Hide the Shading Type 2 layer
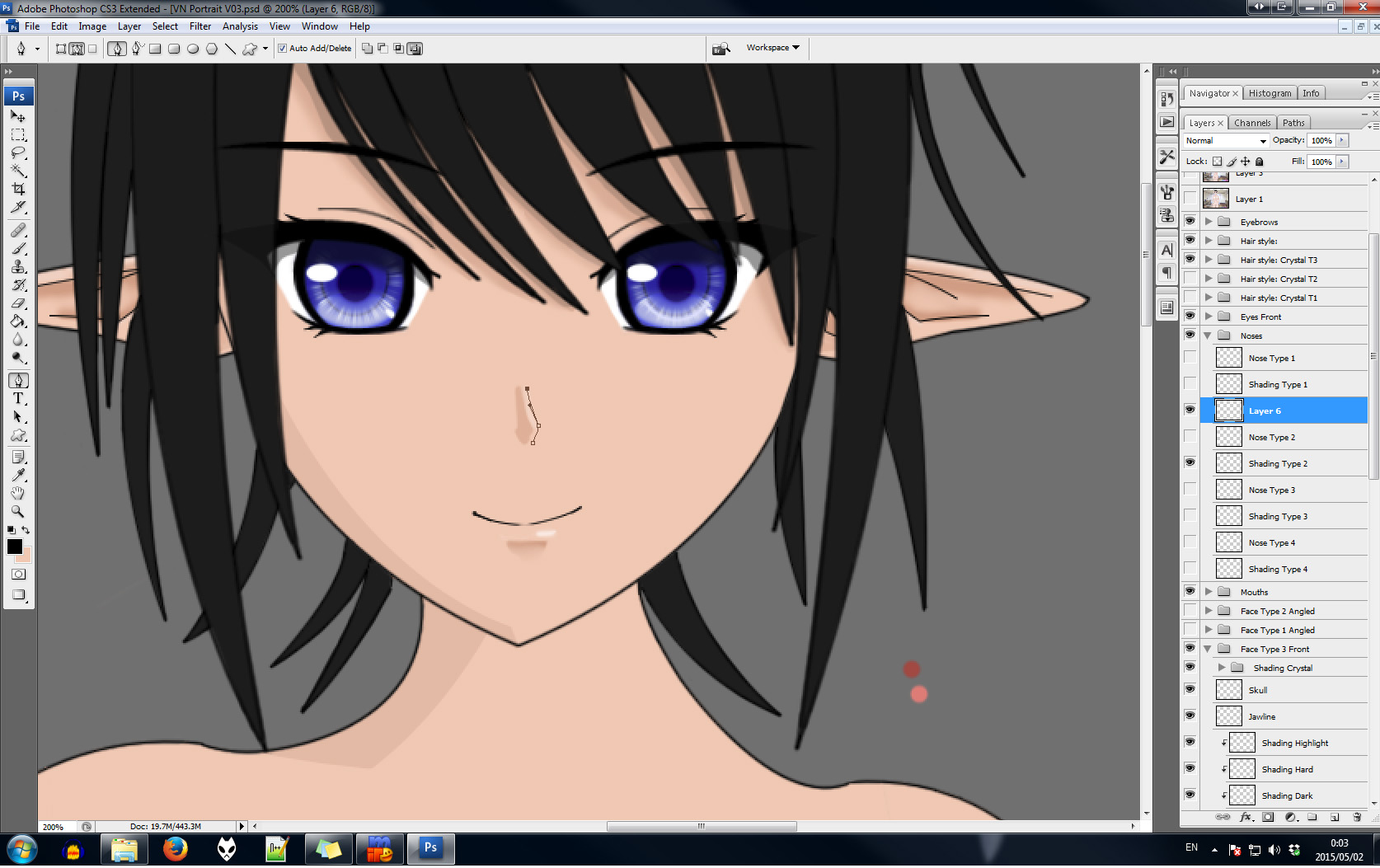Image resolution: width=1380 pixels, height=868 pixels. coord(1190,462)
